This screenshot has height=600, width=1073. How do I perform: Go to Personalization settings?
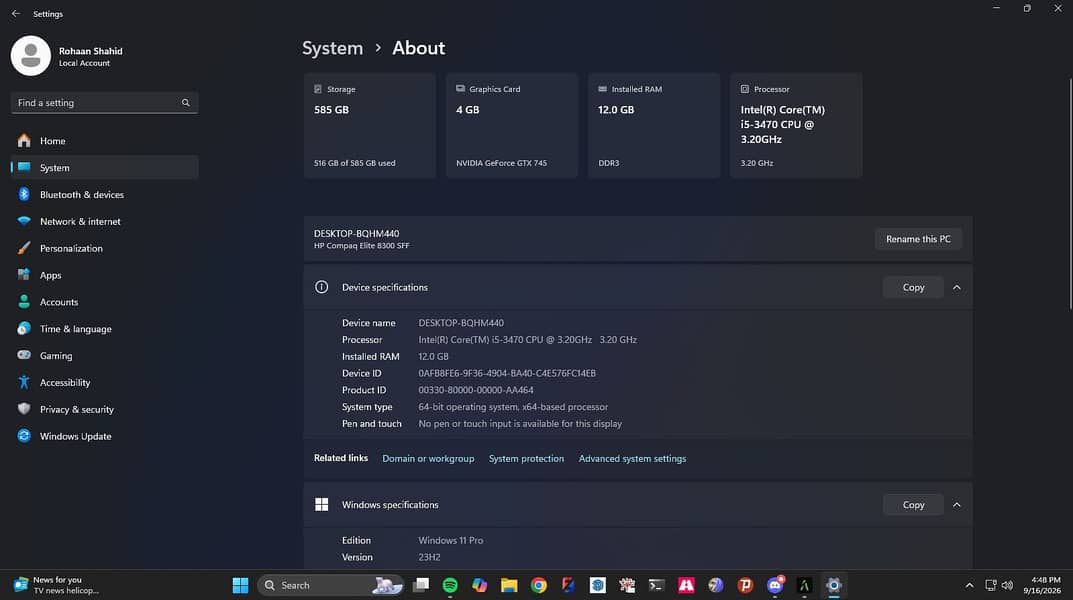point(105,248)
